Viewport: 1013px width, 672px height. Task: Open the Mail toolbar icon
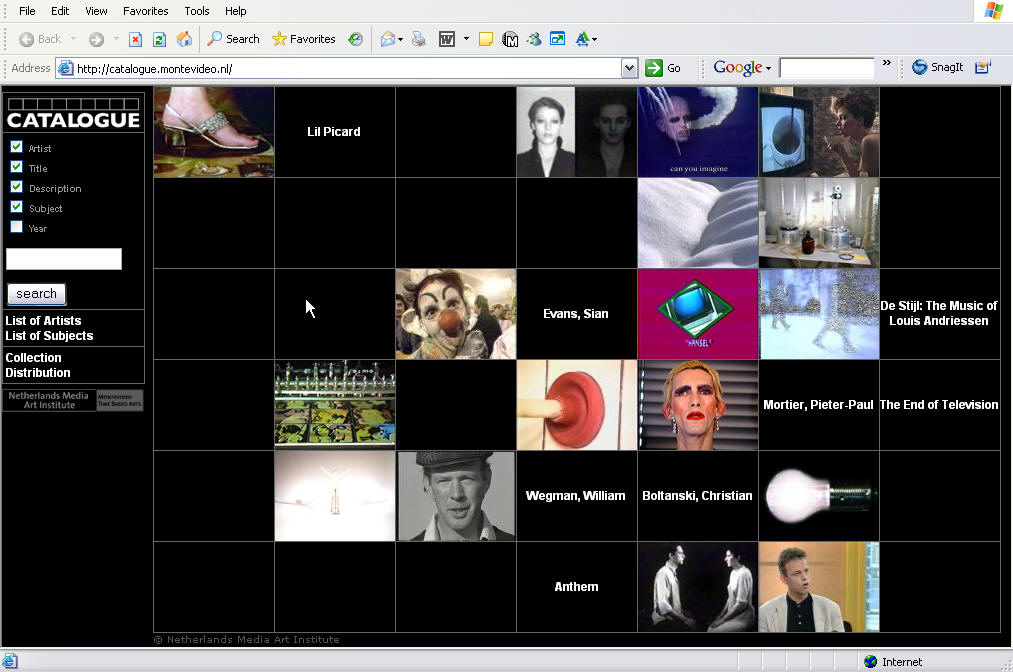[388, 39]
